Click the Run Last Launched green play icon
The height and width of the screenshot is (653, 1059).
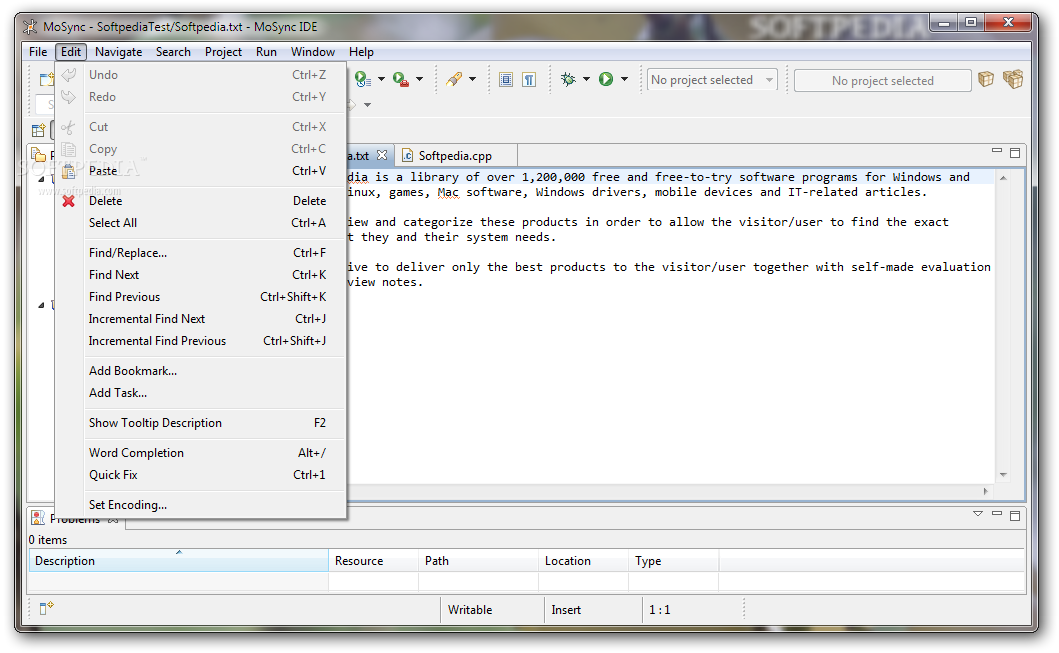tap(606, 80)
